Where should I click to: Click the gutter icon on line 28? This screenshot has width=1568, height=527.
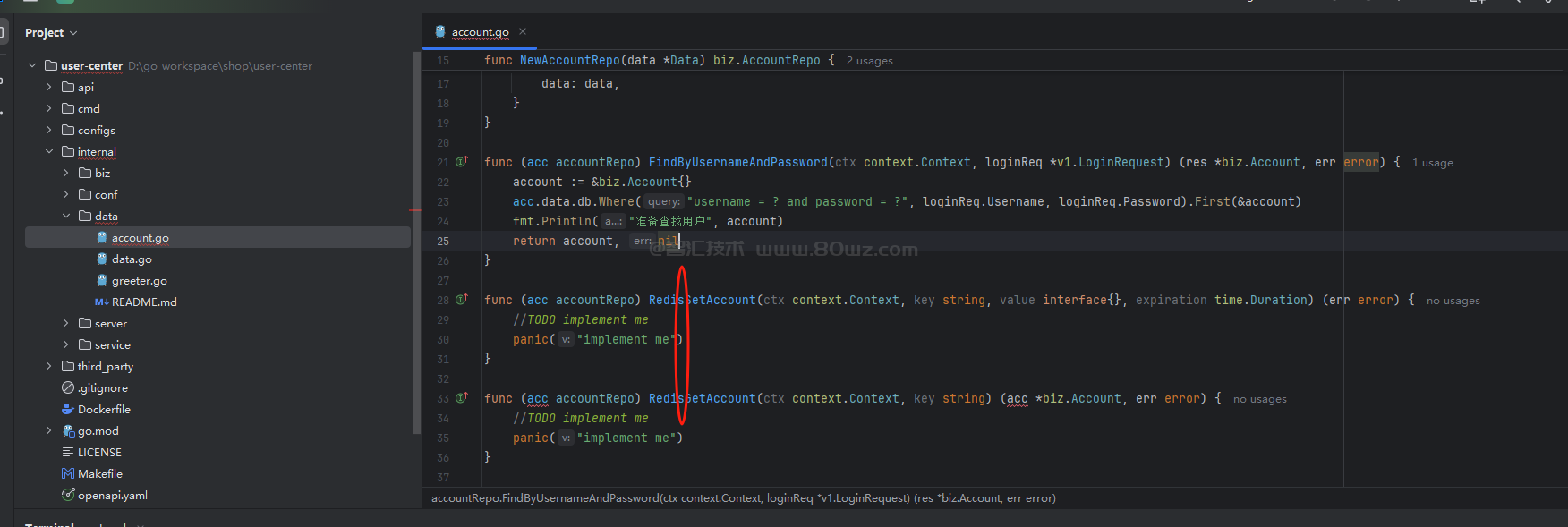(462, 300)
